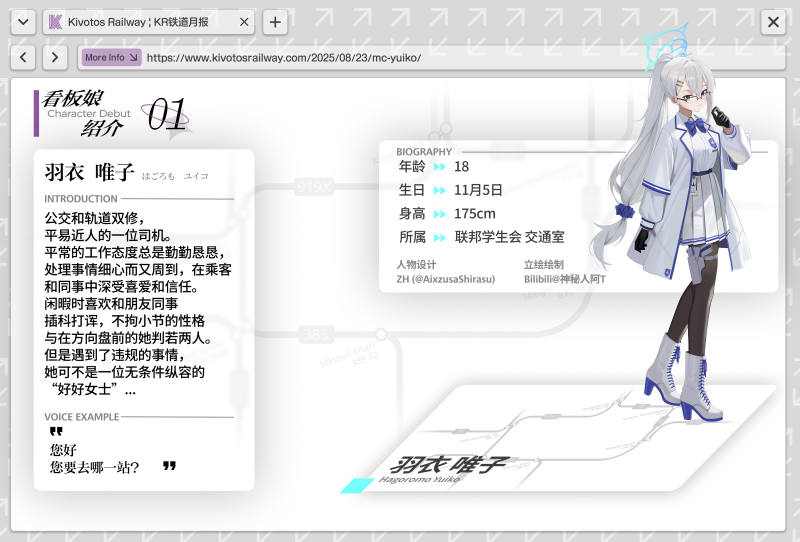Click the More Info button
The width and height of the screenshot is (800, 542).
coord(111,57)
